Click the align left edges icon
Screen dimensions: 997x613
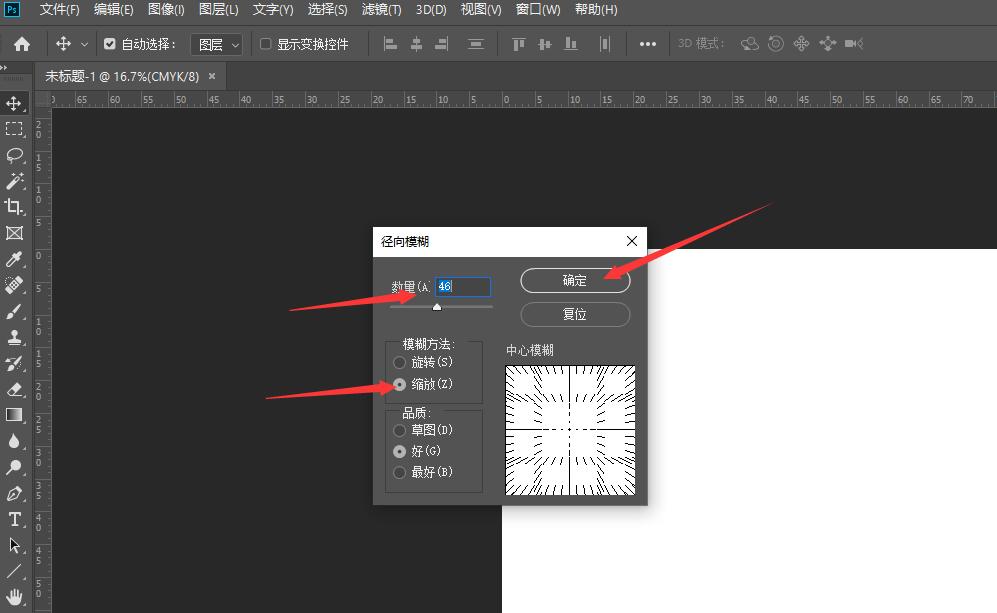point(390,43)
